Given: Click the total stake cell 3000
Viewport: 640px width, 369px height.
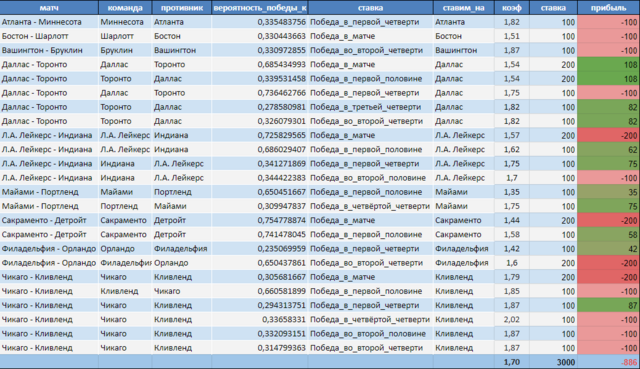Looking at the screenshot, I should click(553, 362).
